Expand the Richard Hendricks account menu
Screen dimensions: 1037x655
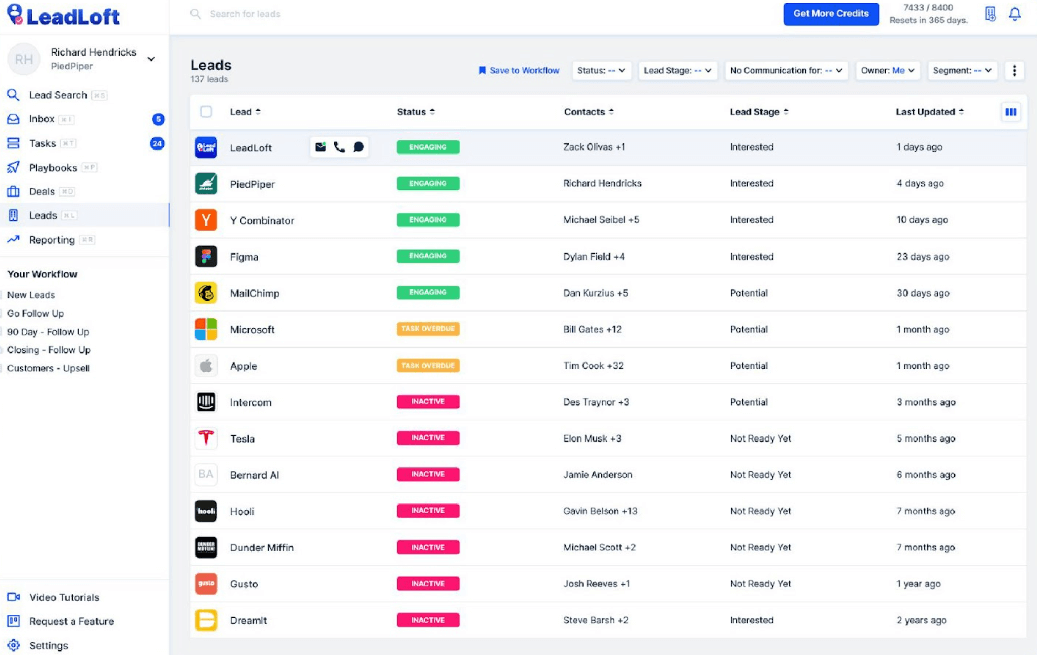click(151, 59)
